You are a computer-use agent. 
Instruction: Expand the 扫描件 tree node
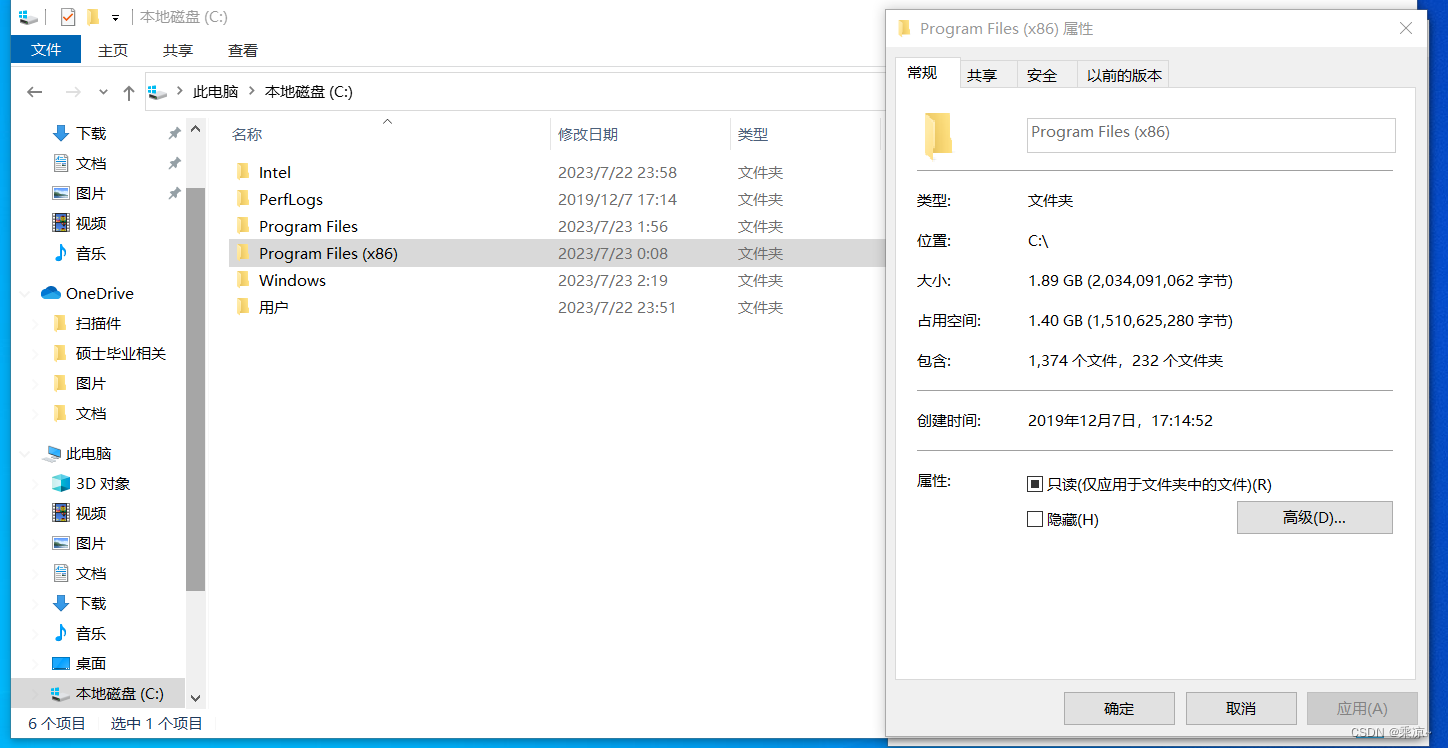tap(36, 323)
